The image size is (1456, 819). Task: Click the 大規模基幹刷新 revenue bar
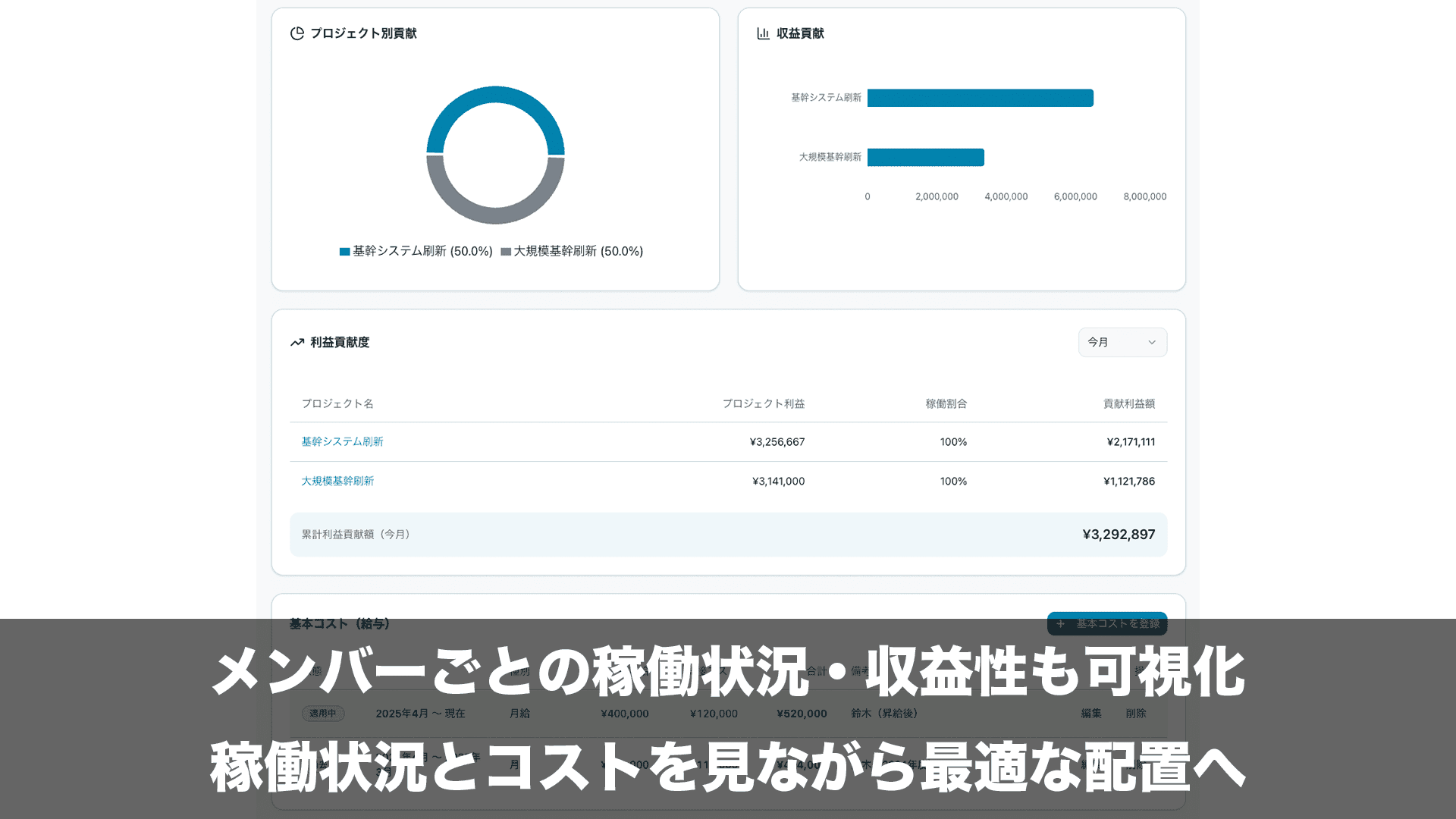pyautogui.click(x=925, y=157)
